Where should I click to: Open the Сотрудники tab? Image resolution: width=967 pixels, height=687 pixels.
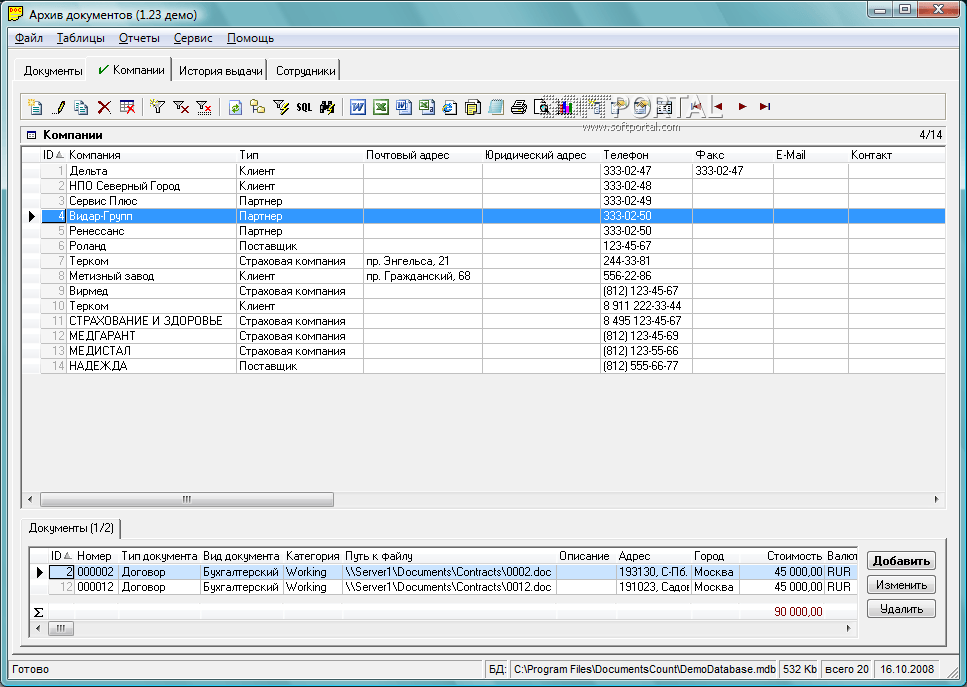(x=306, y=71)
